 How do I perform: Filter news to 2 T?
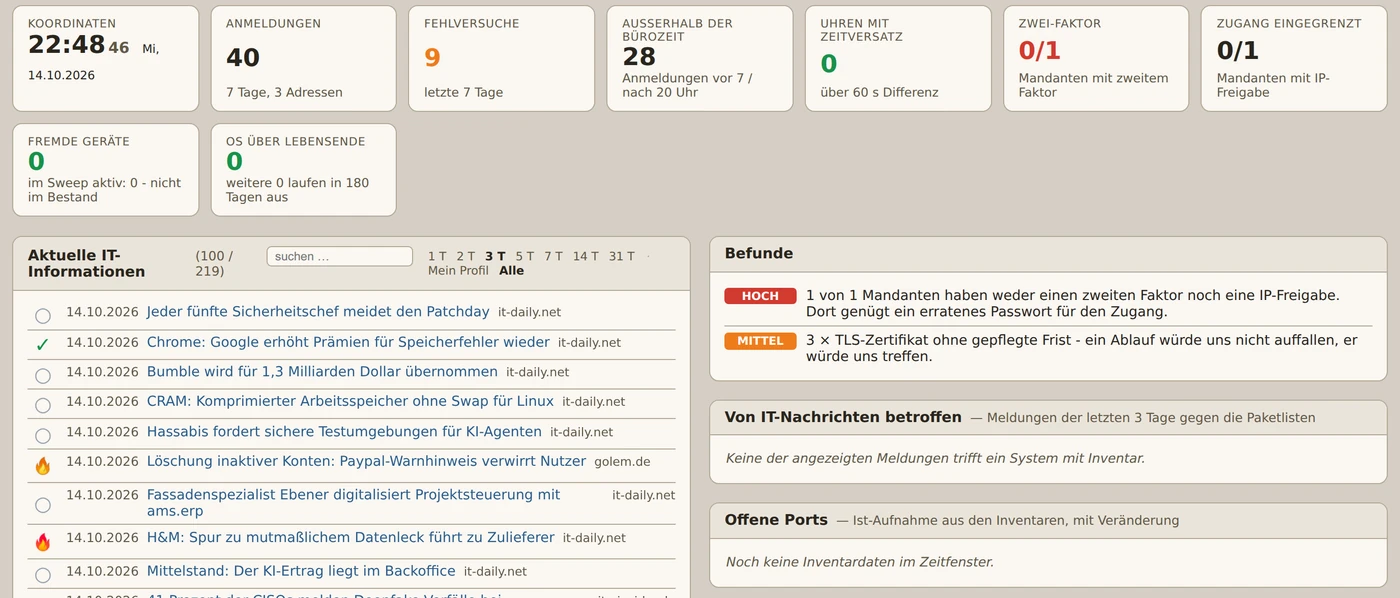[x=466, y=256]
